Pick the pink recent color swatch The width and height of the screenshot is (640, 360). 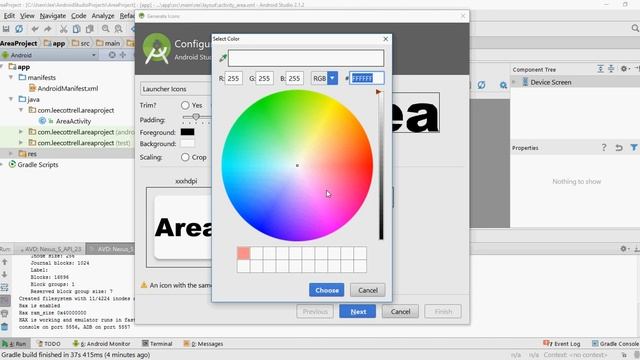coord(243,253)
